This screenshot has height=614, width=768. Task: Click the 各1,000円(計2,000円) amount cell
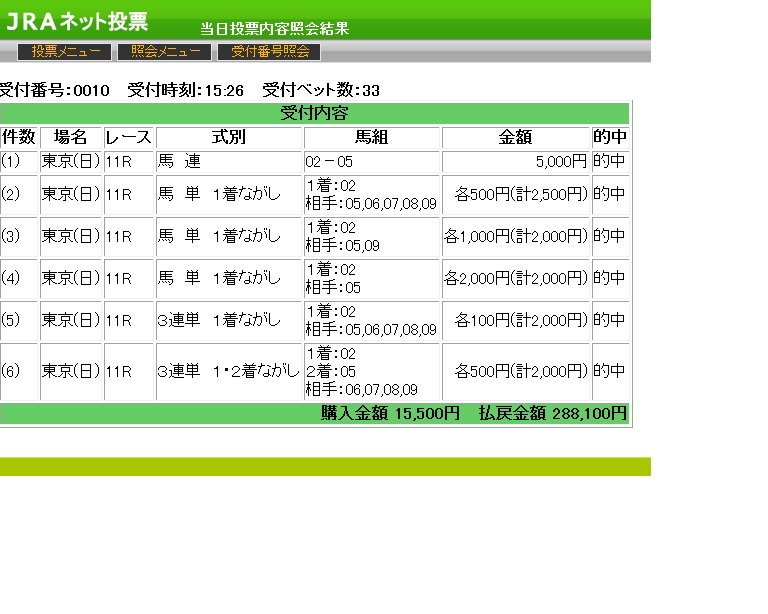515,236
